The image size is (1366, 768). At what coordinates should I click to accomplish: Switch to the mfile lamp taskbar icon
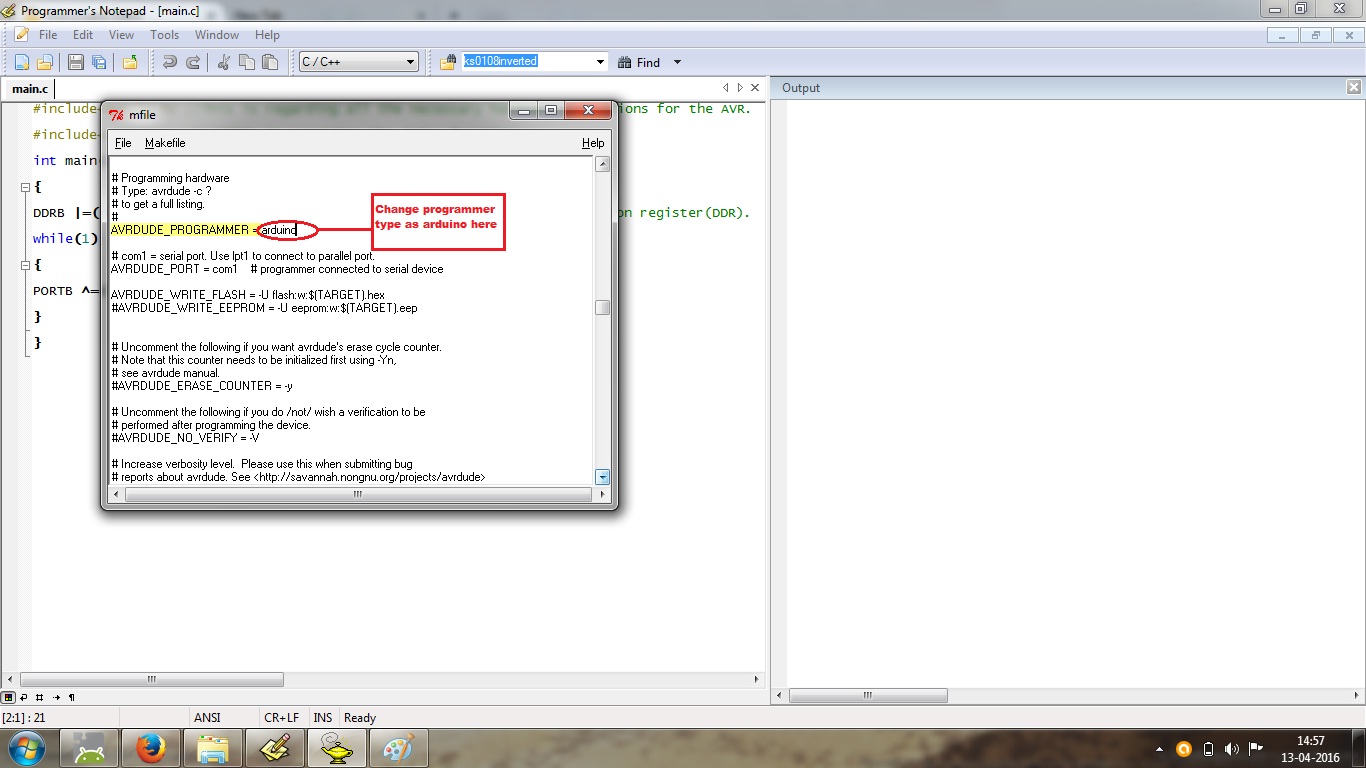[x=337, y=748]
